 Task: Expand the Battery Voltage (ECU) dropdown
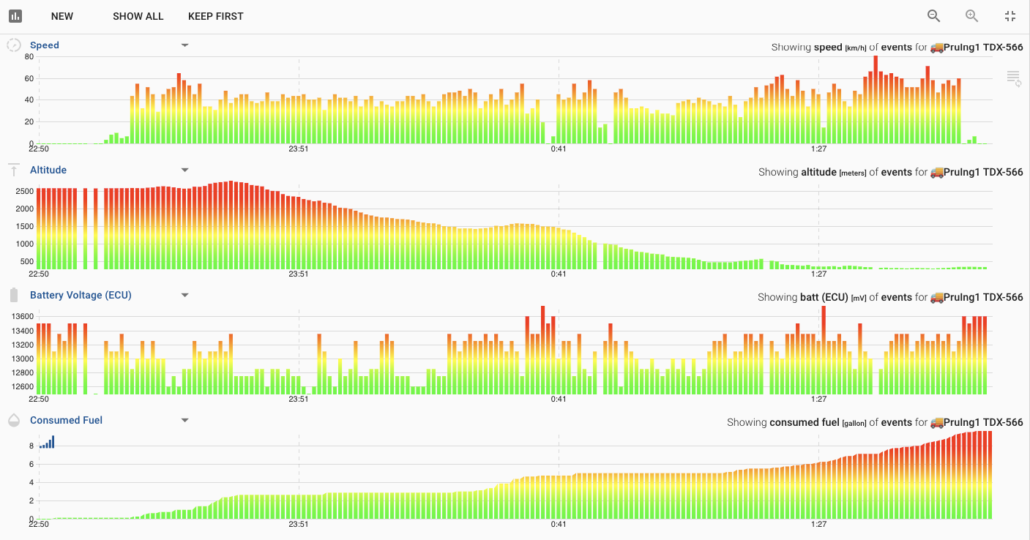click(185, 295)
